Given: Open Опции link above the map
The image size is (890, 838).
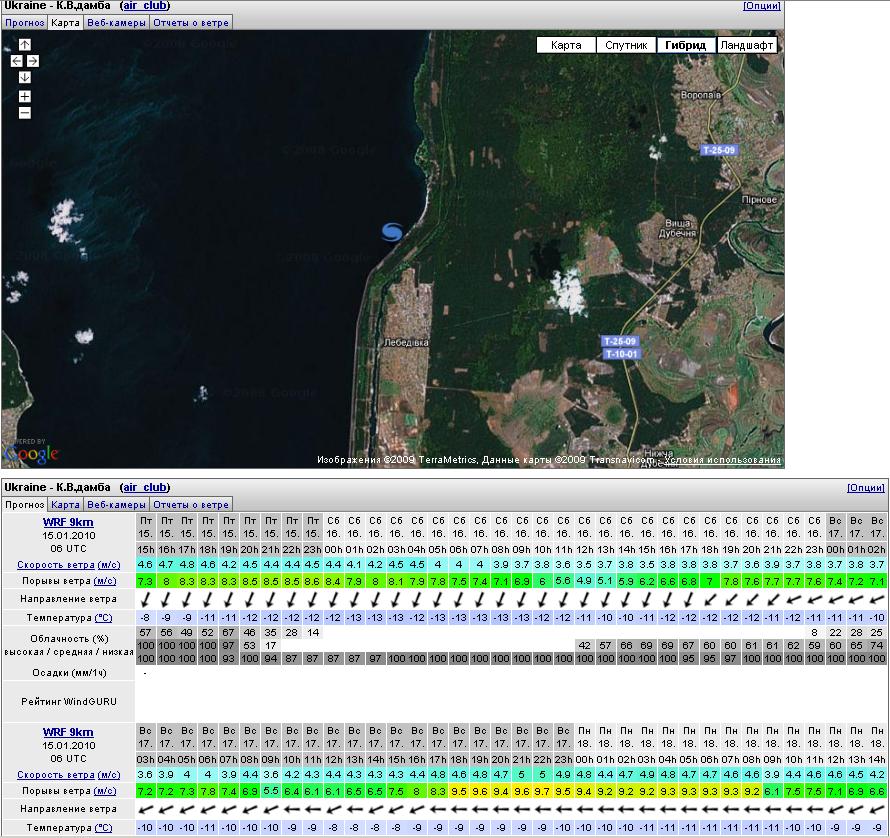Looking at the screenshot, I should point(763,6).
